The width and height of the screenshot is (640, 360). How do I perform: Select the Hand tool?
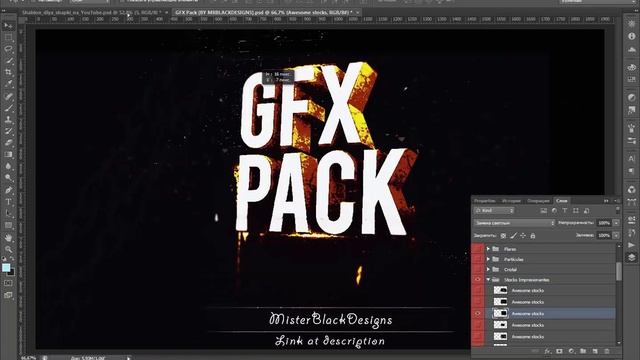[x=8, y=238]
